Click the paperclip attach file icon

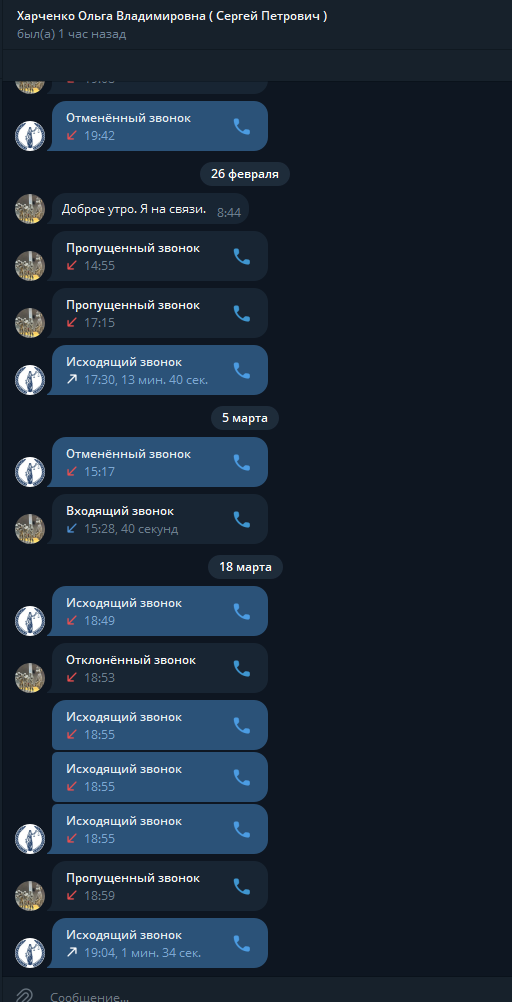[24, 996]
